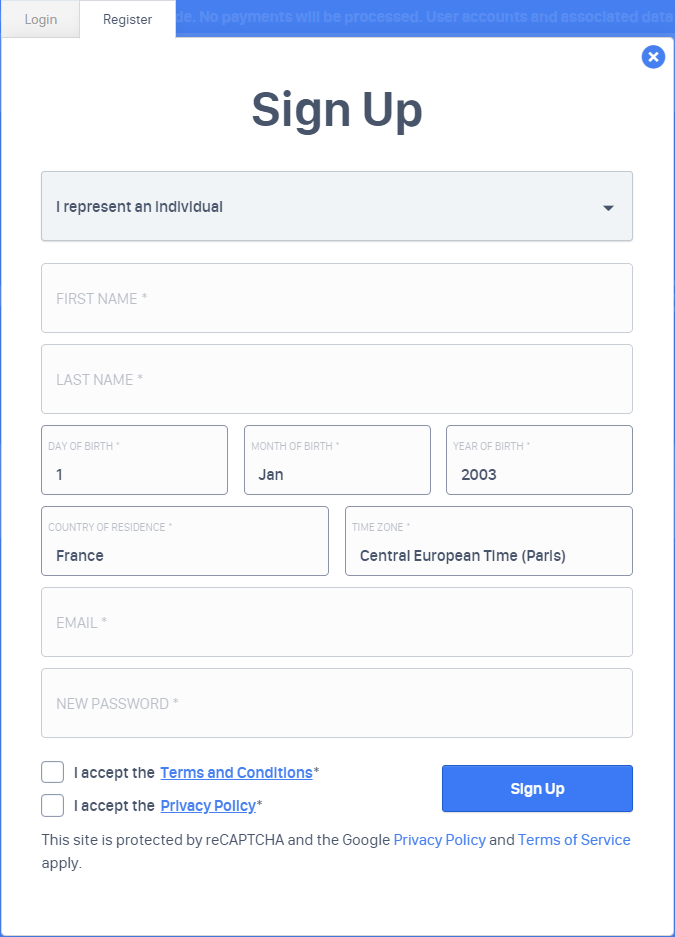Open the Time Zone dropdown
675x937 pixels.
point(488,542)
